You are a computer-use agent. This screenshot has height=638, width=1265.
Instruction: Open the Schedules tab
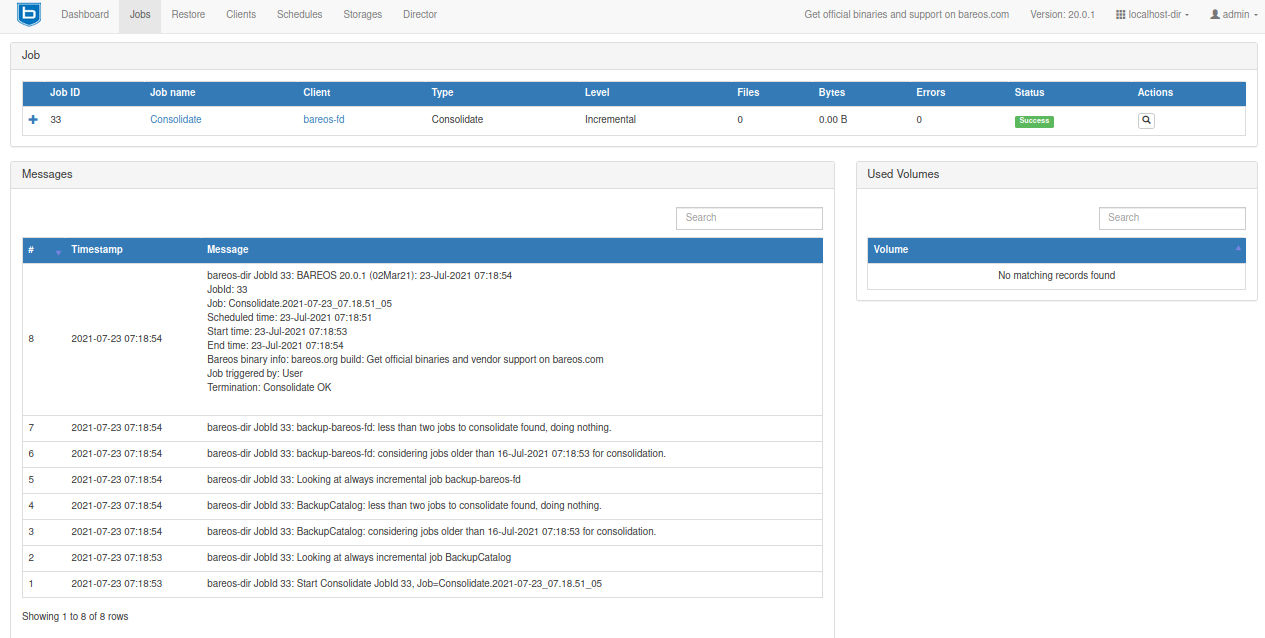pos(299,15)
